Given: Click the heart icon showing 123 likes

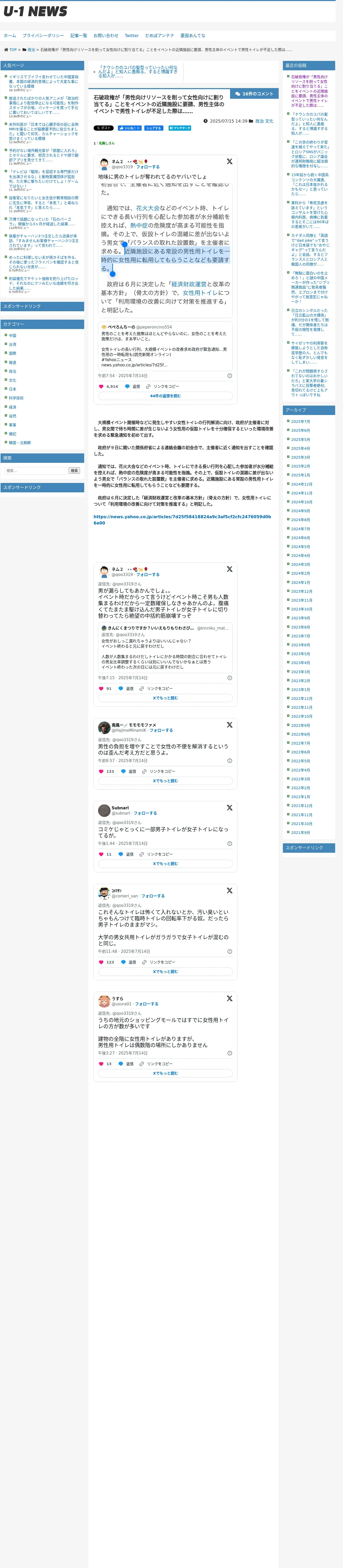Looking at the screenshot, I should [x=101, y=962].
